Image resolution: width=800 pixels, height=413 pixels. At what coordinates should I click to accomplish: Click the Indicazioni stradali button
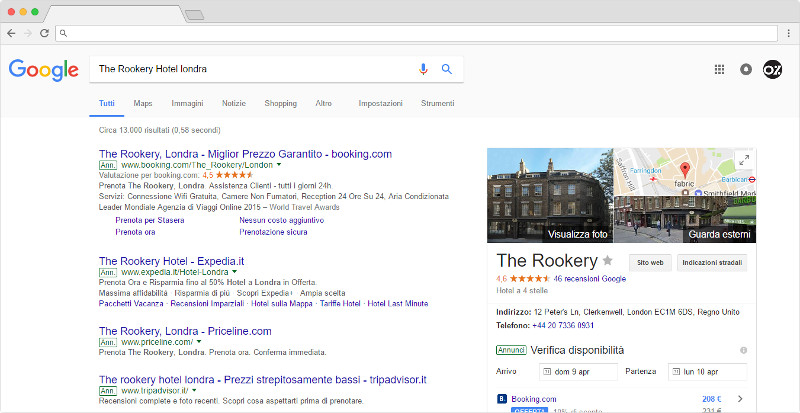(712, 262)
